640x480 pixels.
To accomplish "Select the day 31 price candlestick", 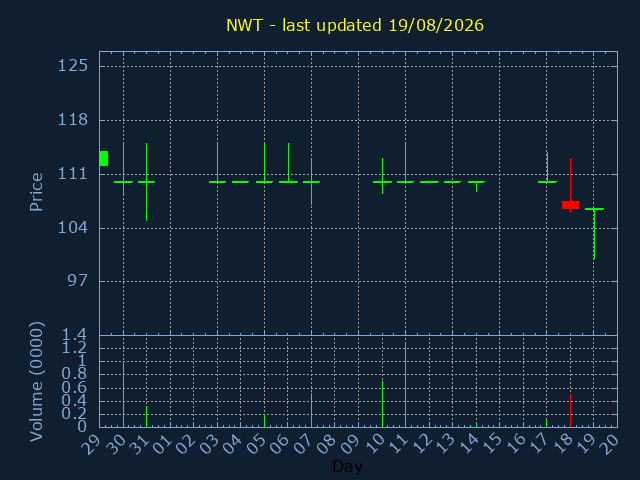I will pyautogui.click(x=147, y=182).
